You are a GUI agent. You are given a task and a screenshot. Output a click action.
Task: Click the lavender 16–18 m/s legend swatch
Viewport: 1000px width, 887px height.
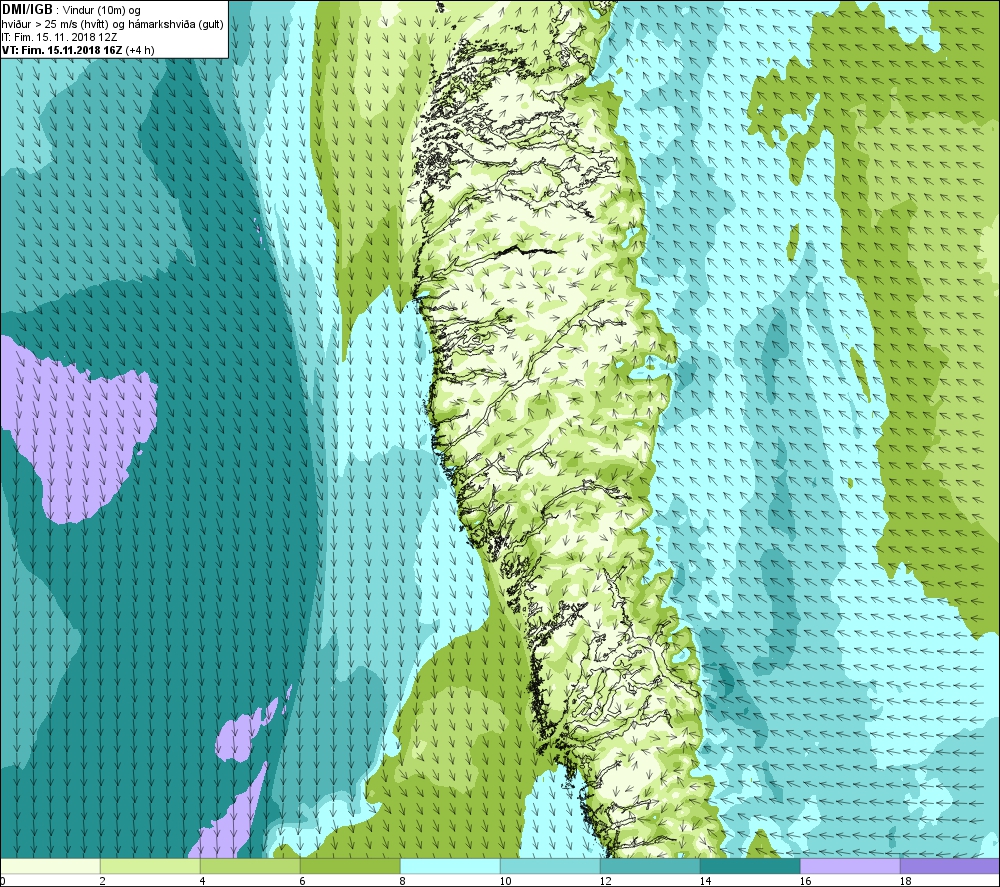(x=850, y=866)
